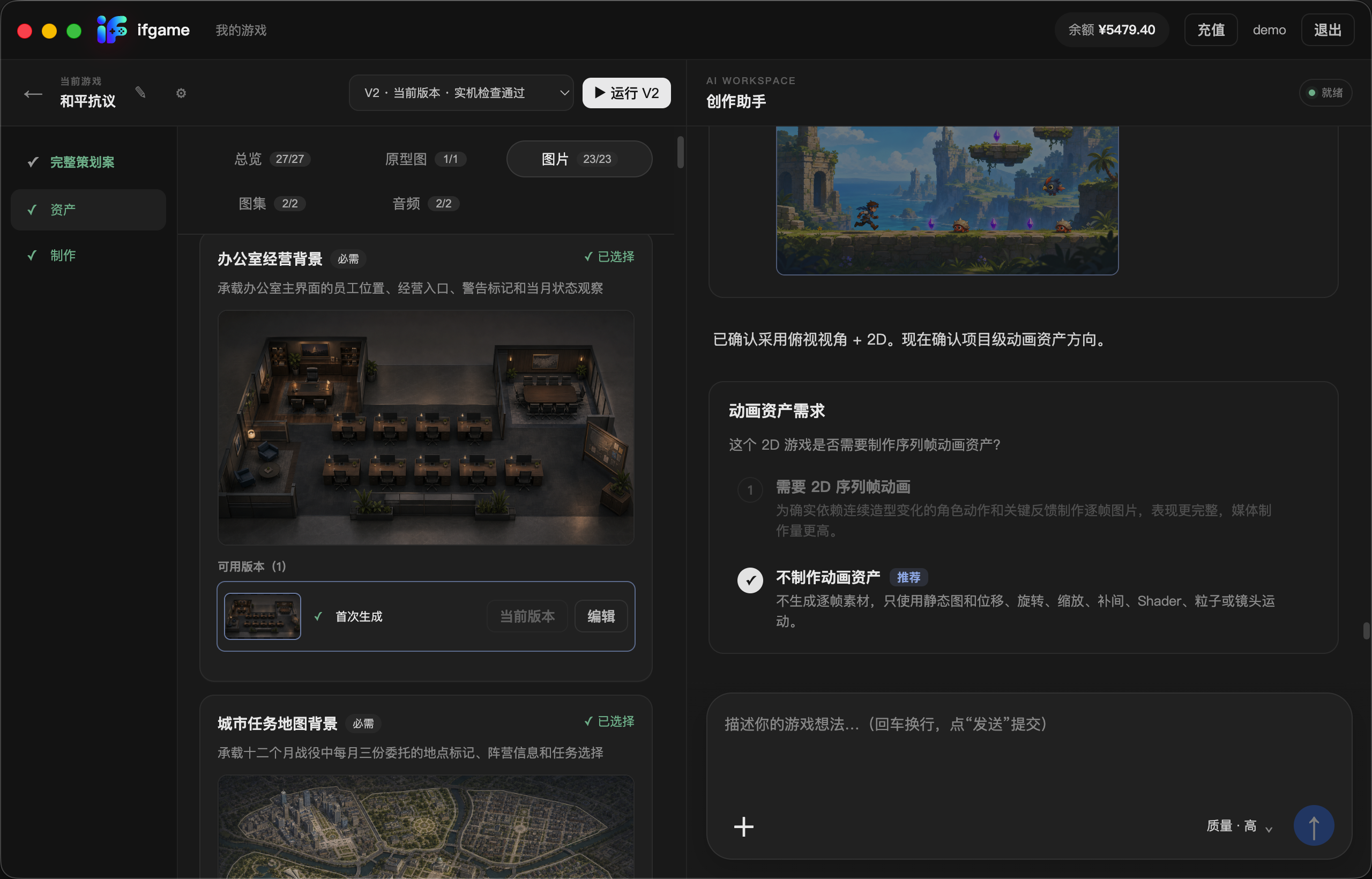Go back using the left arrow
Screen dimensions: 1372x879
coord(33,94)
